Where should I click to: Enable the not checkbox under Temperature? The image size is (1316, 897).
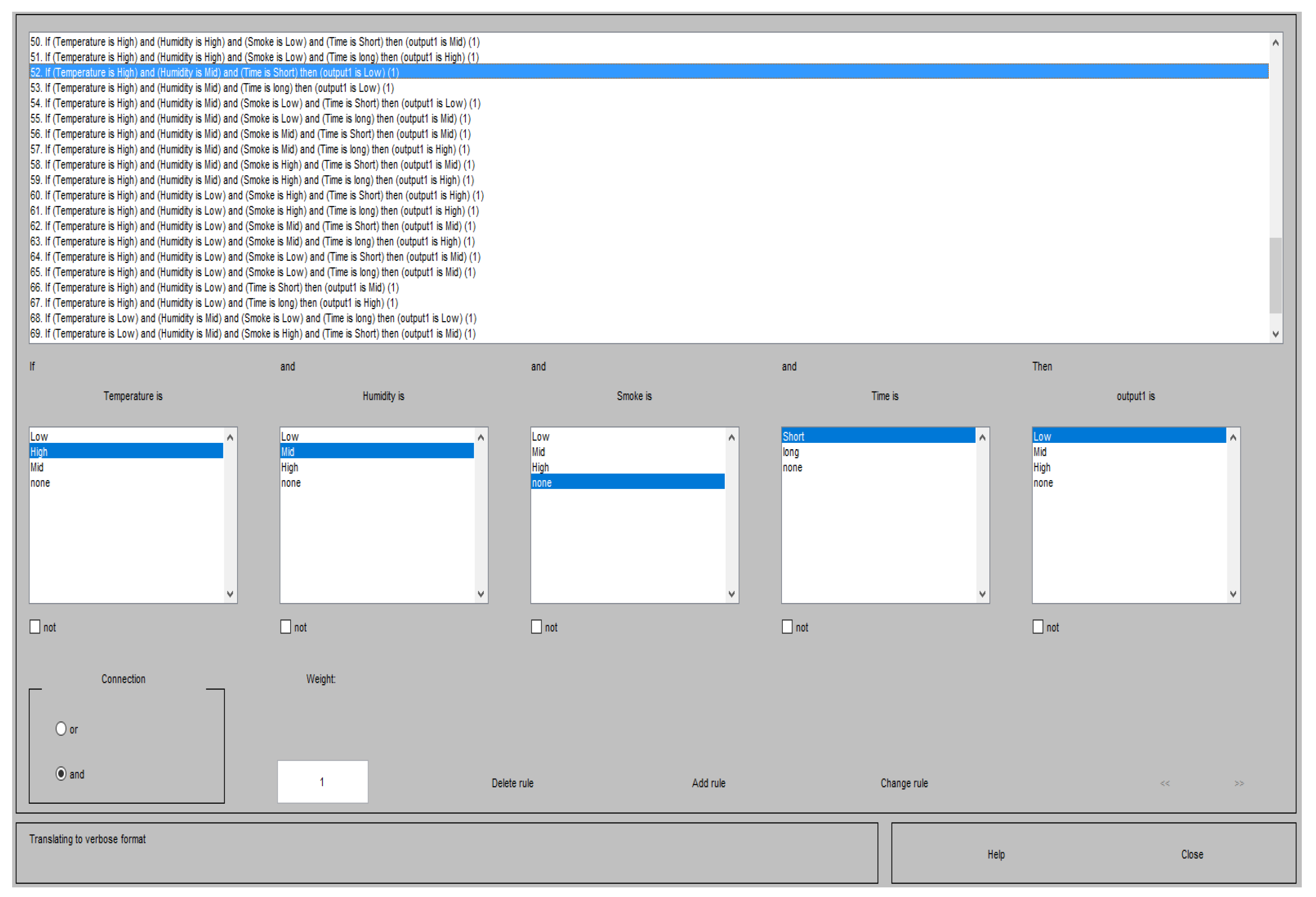[35, 627]
